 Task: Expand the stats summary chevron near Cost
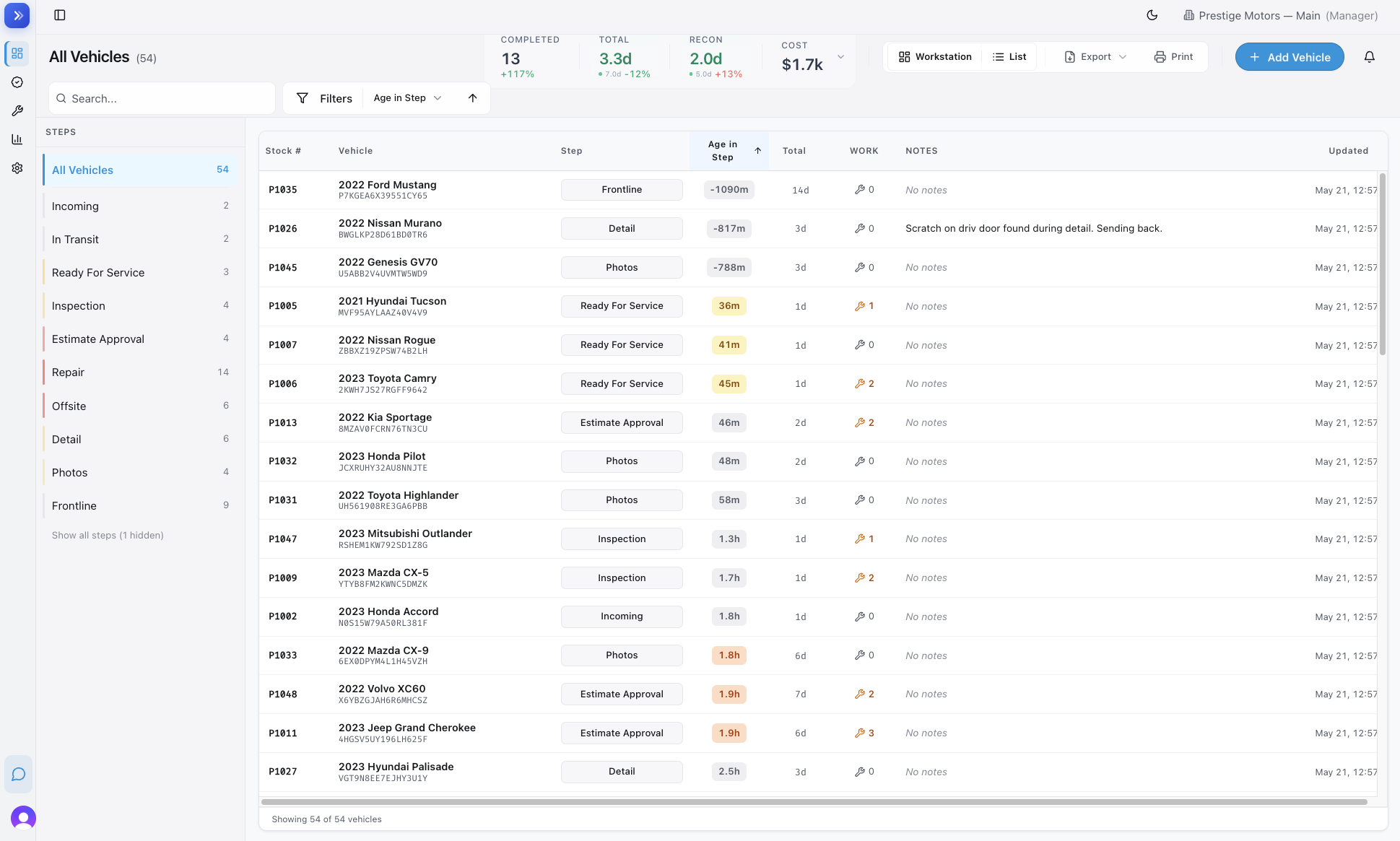point(840,57)
